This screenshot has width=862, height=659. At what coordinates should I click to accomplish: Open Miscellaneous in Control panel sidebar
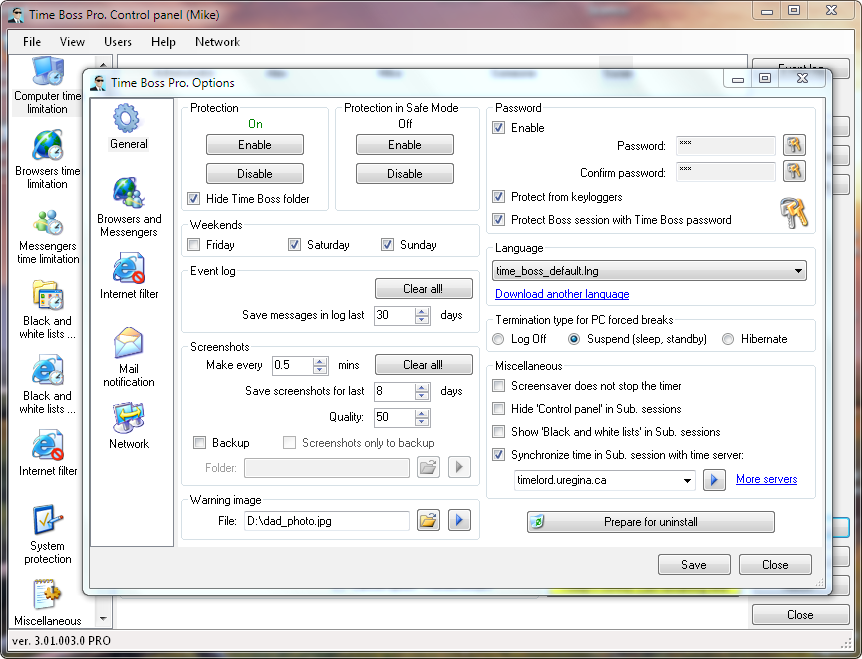47,603
